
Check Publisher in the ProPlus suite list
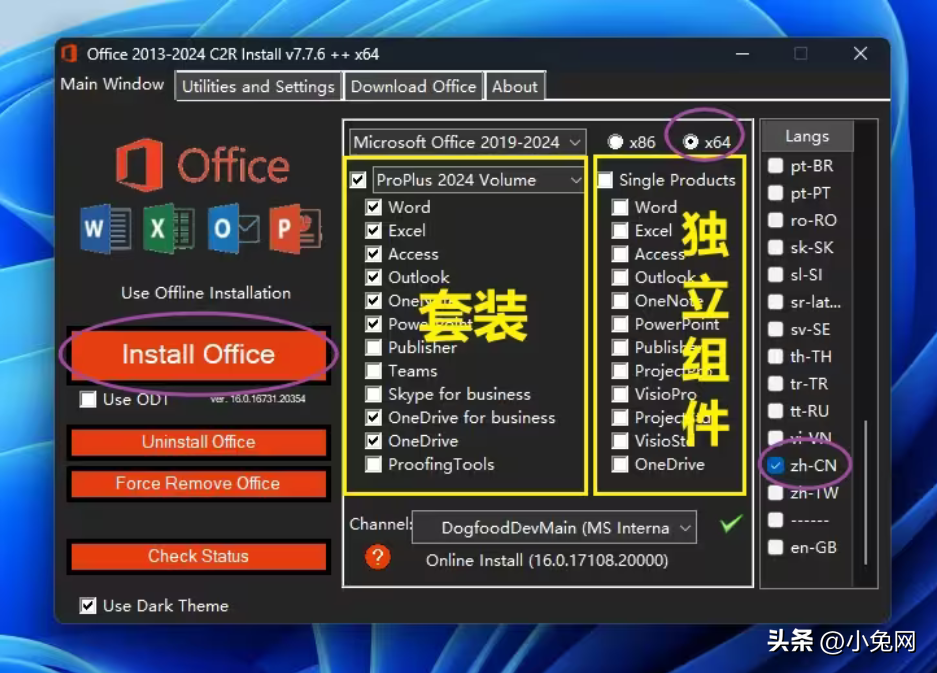[x=373, y=347]
